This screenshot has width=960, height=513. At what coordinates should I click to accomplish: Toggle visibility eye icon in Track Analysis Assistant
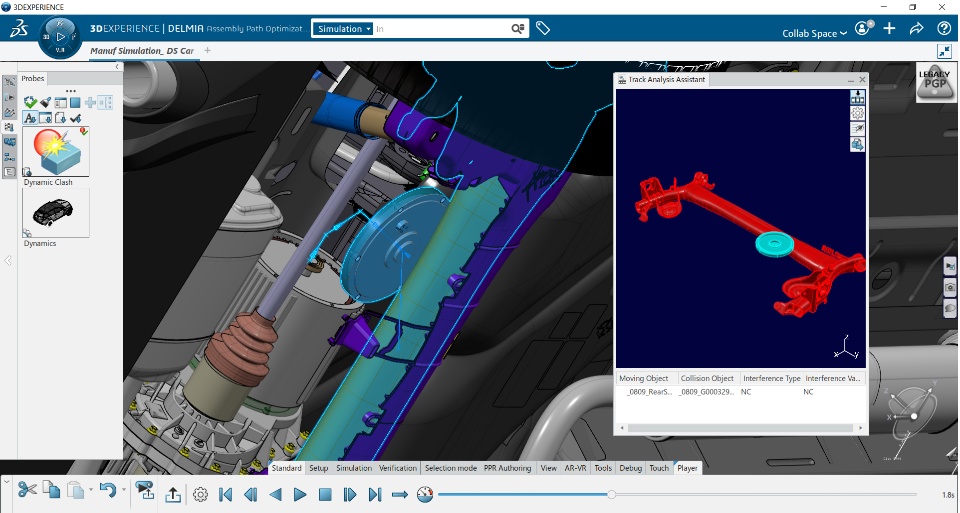tap(857, 129)
